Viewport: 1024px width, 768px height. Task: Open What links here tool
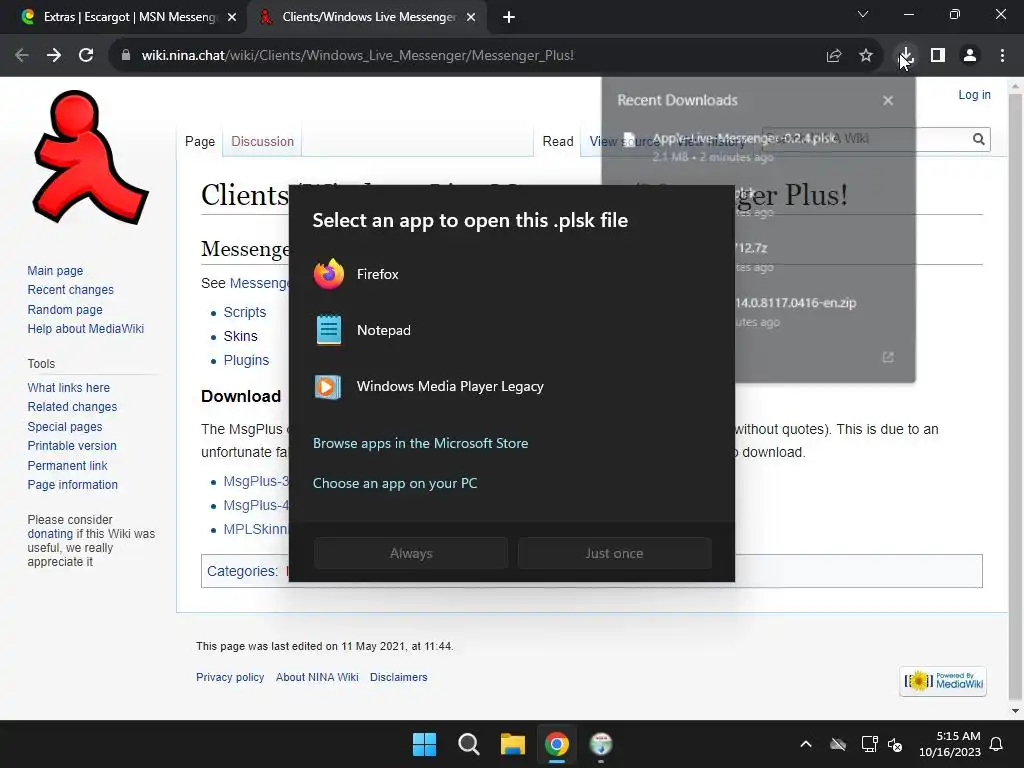(x=69, y=388)
